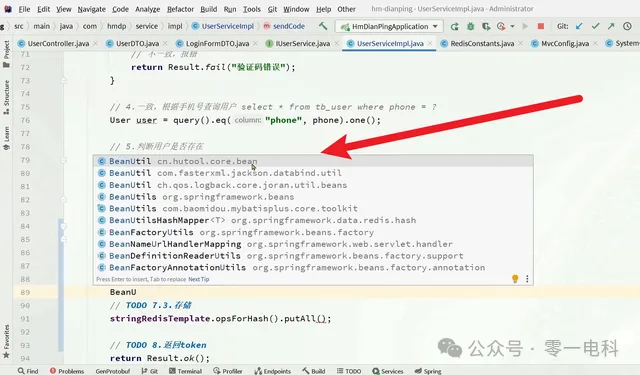Screen dimensions: 640x375
Task: Open the Analyze menu
Action: point(147,9)
